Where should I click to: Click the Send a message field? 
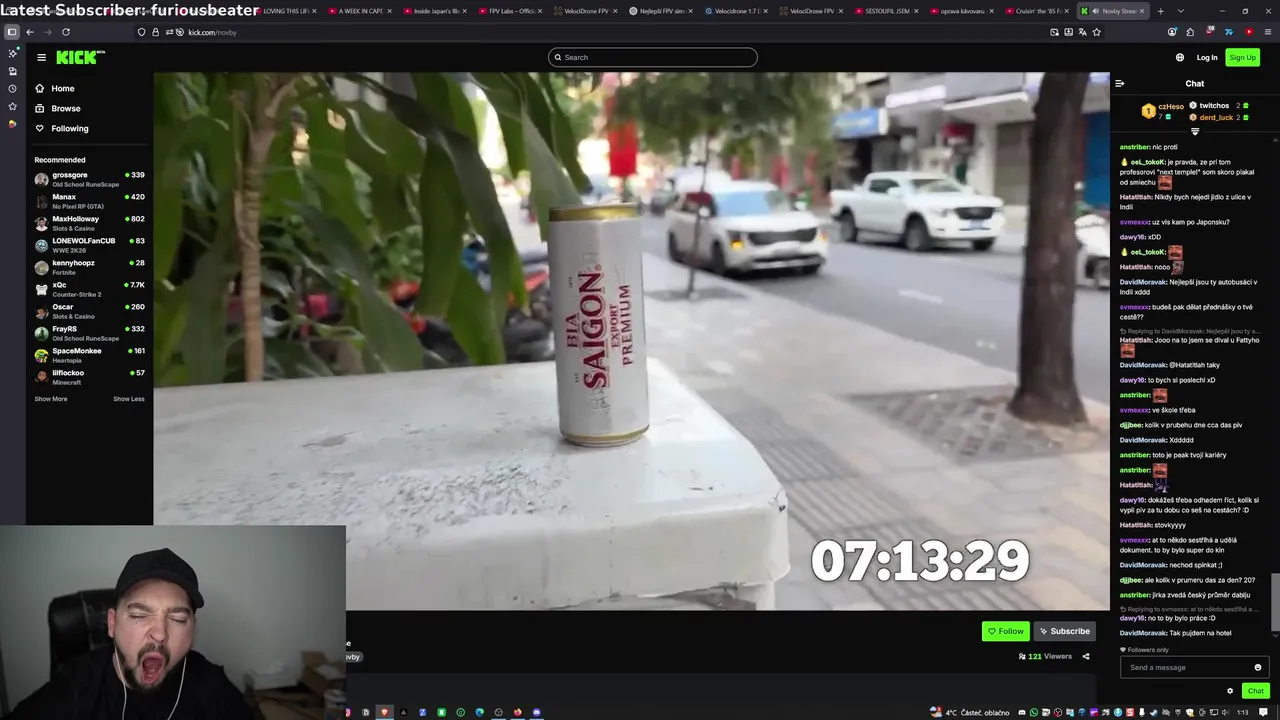(x=1187, y=667)
